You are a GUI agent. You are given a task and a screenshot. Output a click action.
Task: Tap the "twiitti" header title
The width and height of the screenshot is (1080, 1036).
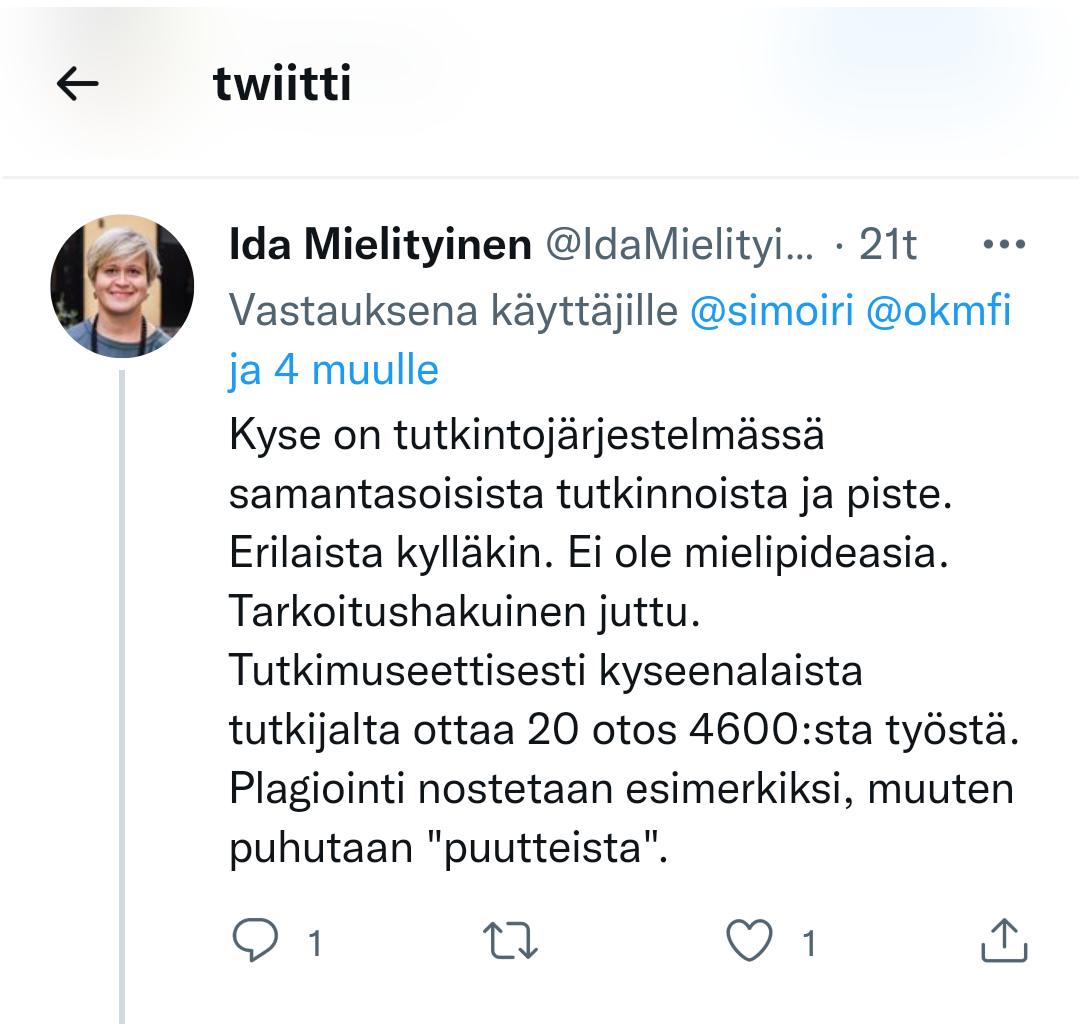(282, 85)
